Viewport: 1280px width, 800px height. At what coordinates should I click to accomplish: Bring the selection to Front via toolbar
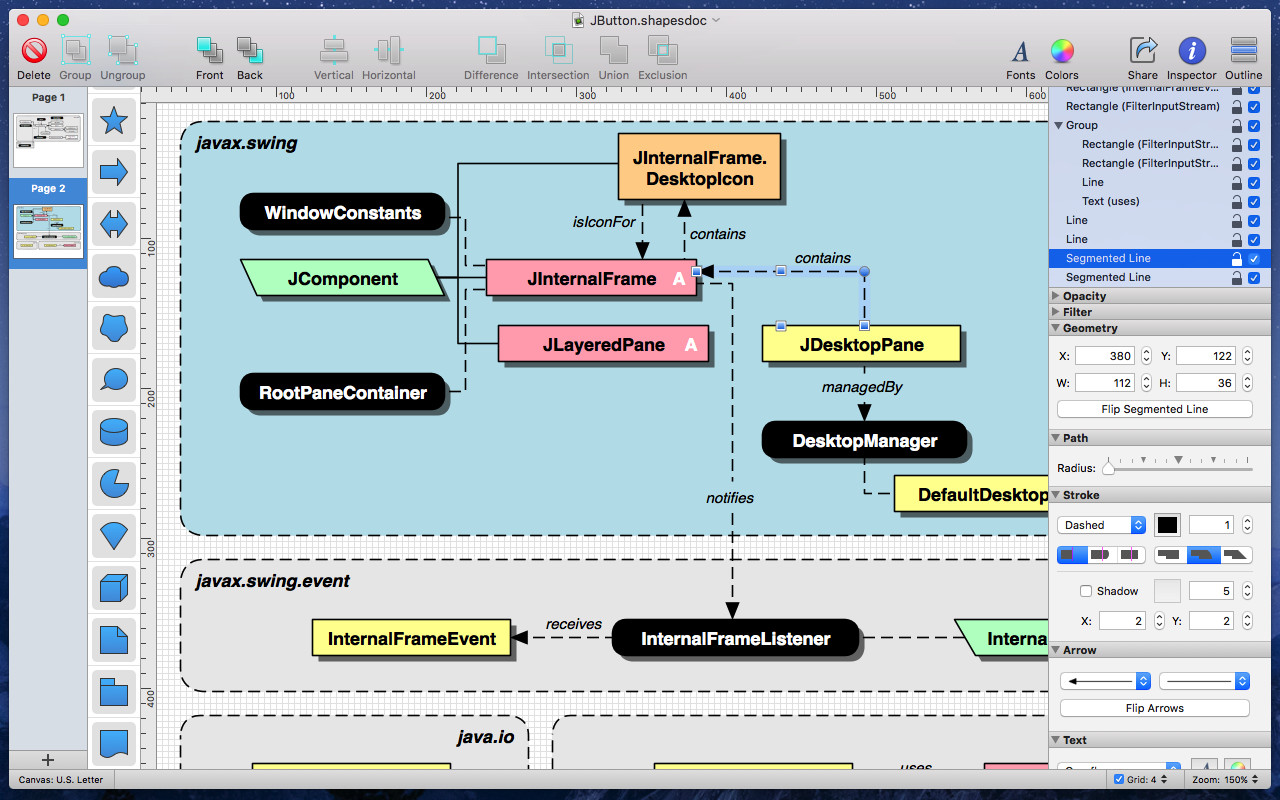[210, 50]
